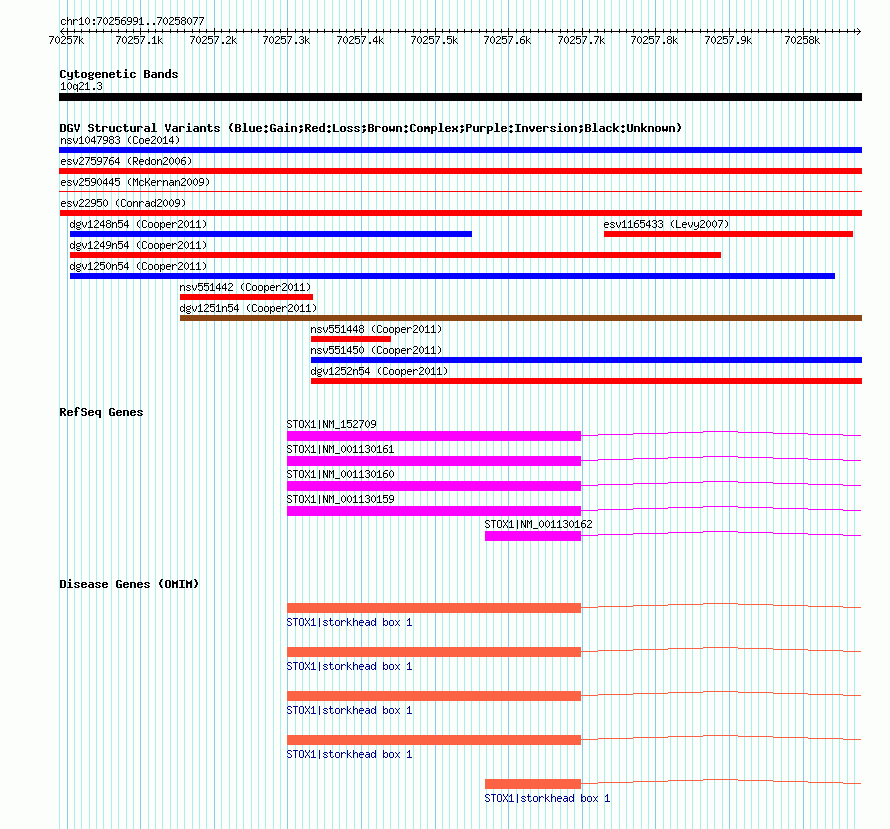This screenshot has width=890, height=829.
Task: Click the magenta exon bar of NM_001130159
Action: (434, 511)
